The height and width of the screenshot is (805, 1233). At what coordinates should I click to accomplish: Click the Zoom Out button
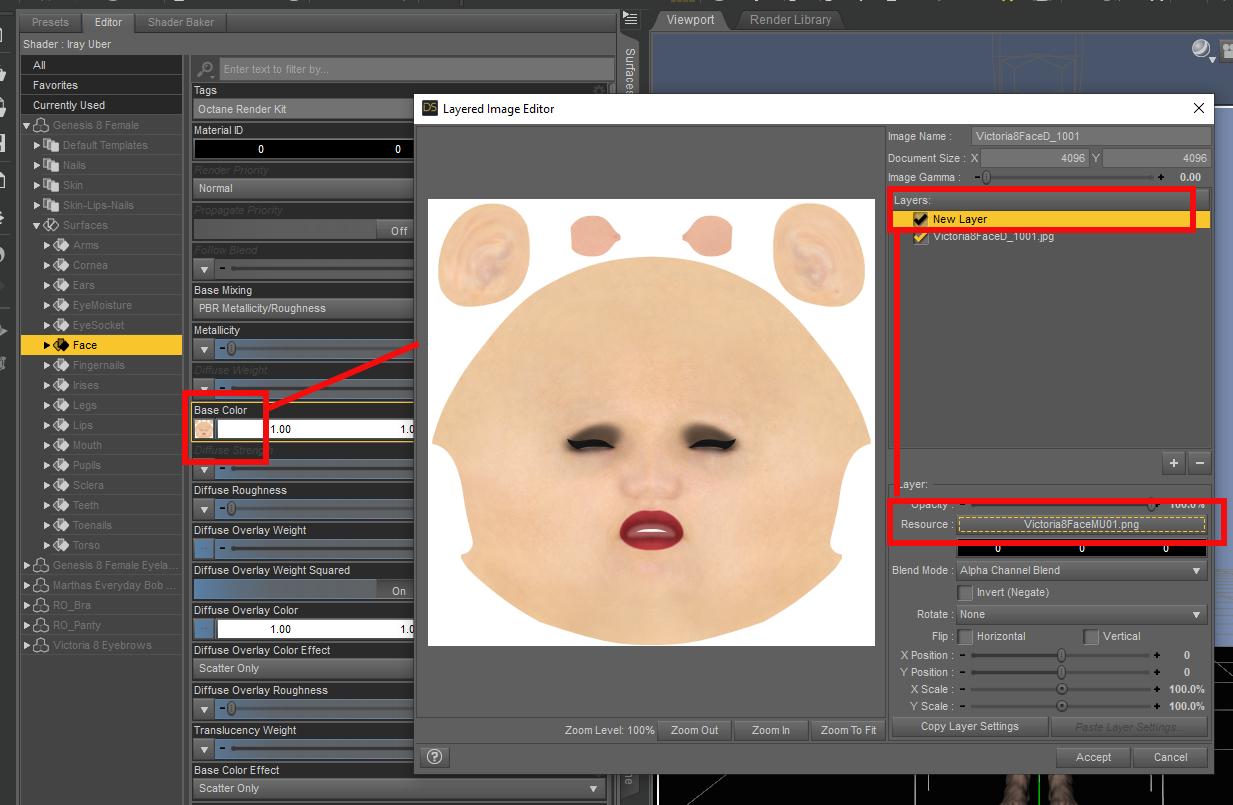pos(694,730)
